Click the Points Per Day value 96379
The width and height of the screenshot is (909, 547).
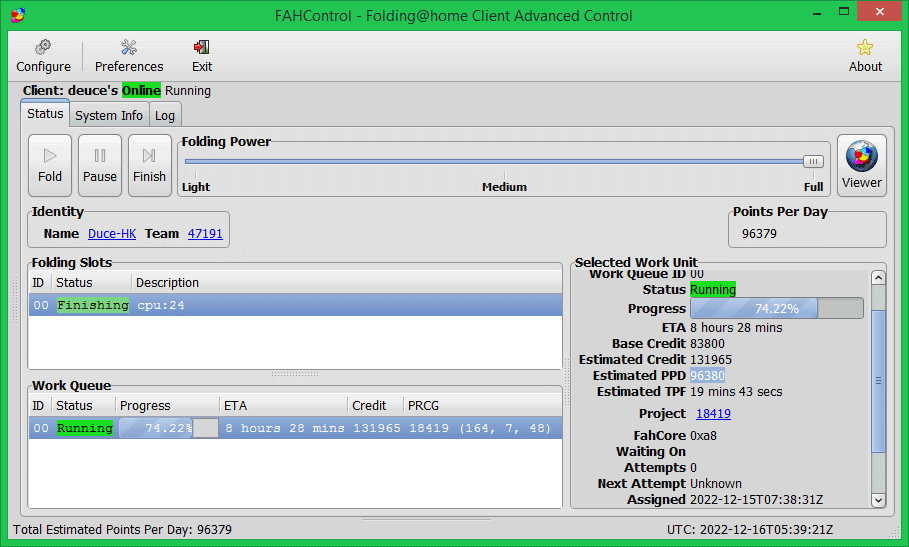[759, 234]
